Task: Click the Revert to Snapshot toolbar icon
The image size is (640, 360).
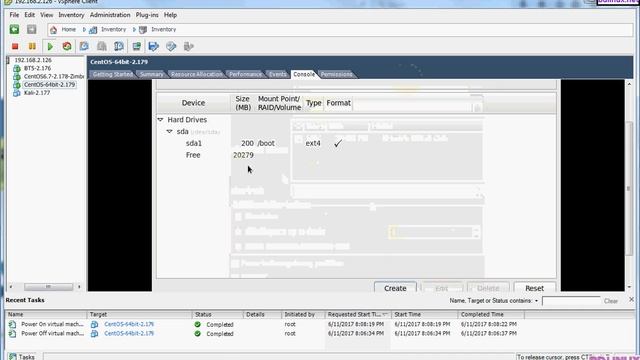Action: click(102, 46)
